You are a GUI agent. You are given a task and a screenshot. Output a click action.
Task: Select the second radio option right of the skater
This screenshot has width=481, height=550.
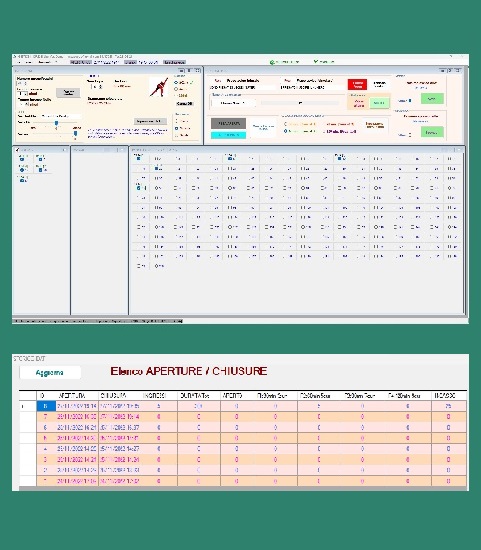(176, 89)
